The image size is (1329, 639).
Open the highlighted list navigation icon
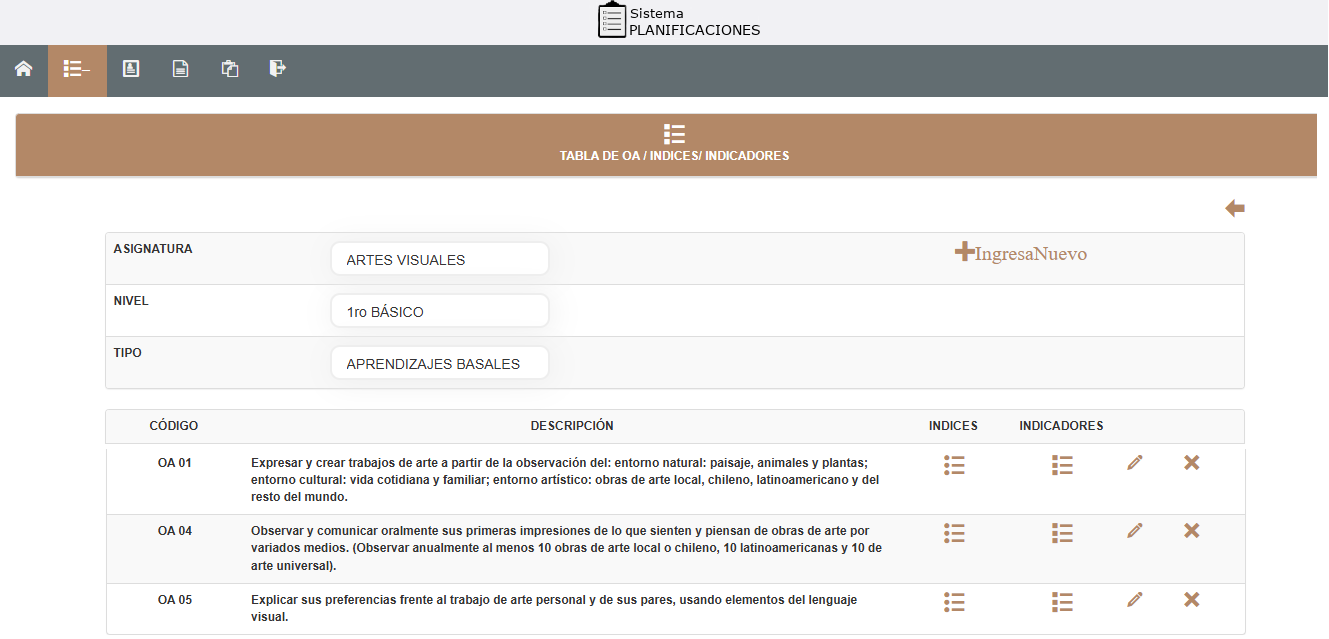pos(77,70)
